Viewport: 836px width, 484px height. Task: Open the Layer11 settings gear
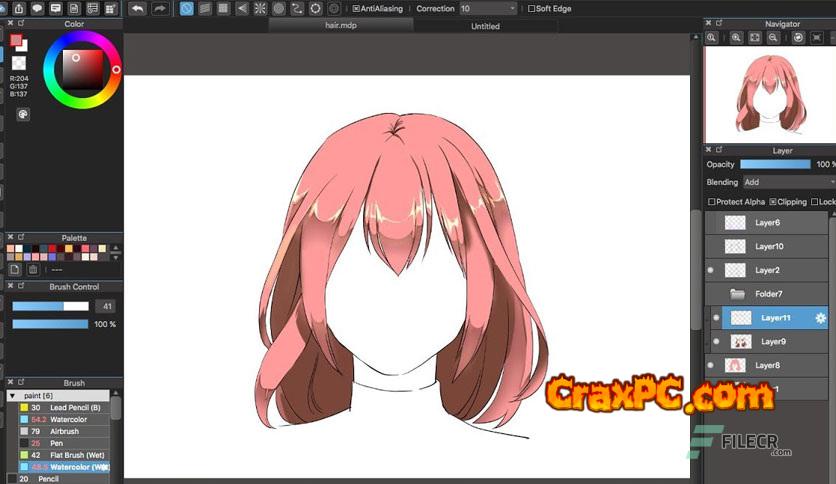[x=821, y=318]
